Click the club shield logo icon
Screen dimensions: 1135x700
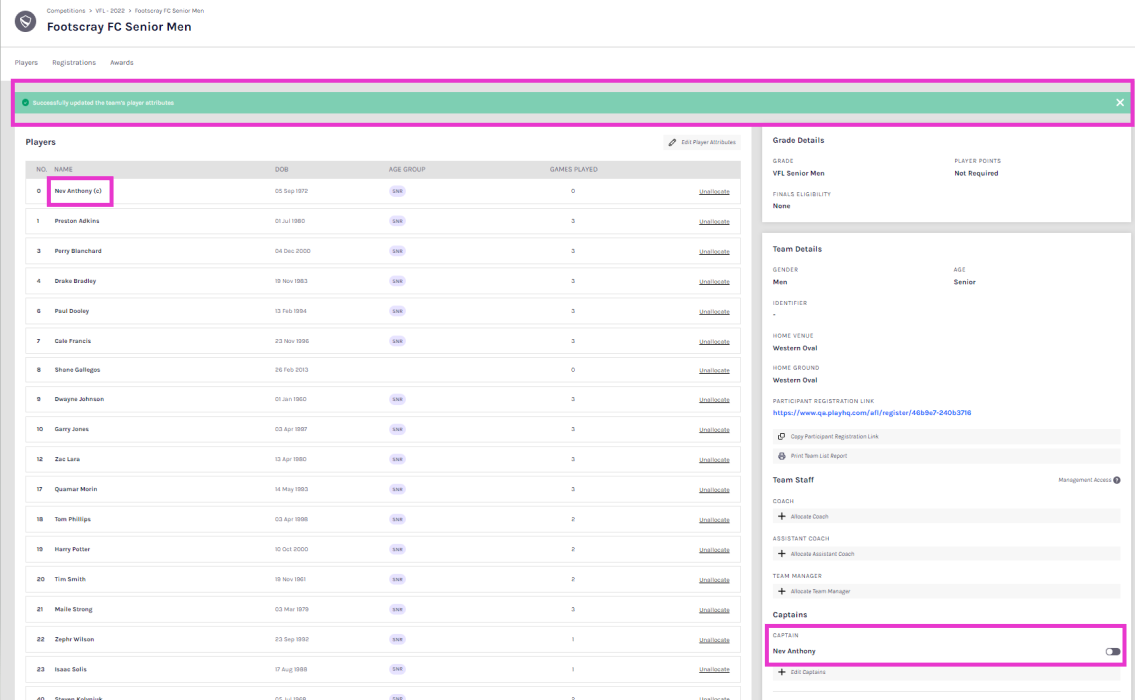pyautogui.click(x=26, y=21)
